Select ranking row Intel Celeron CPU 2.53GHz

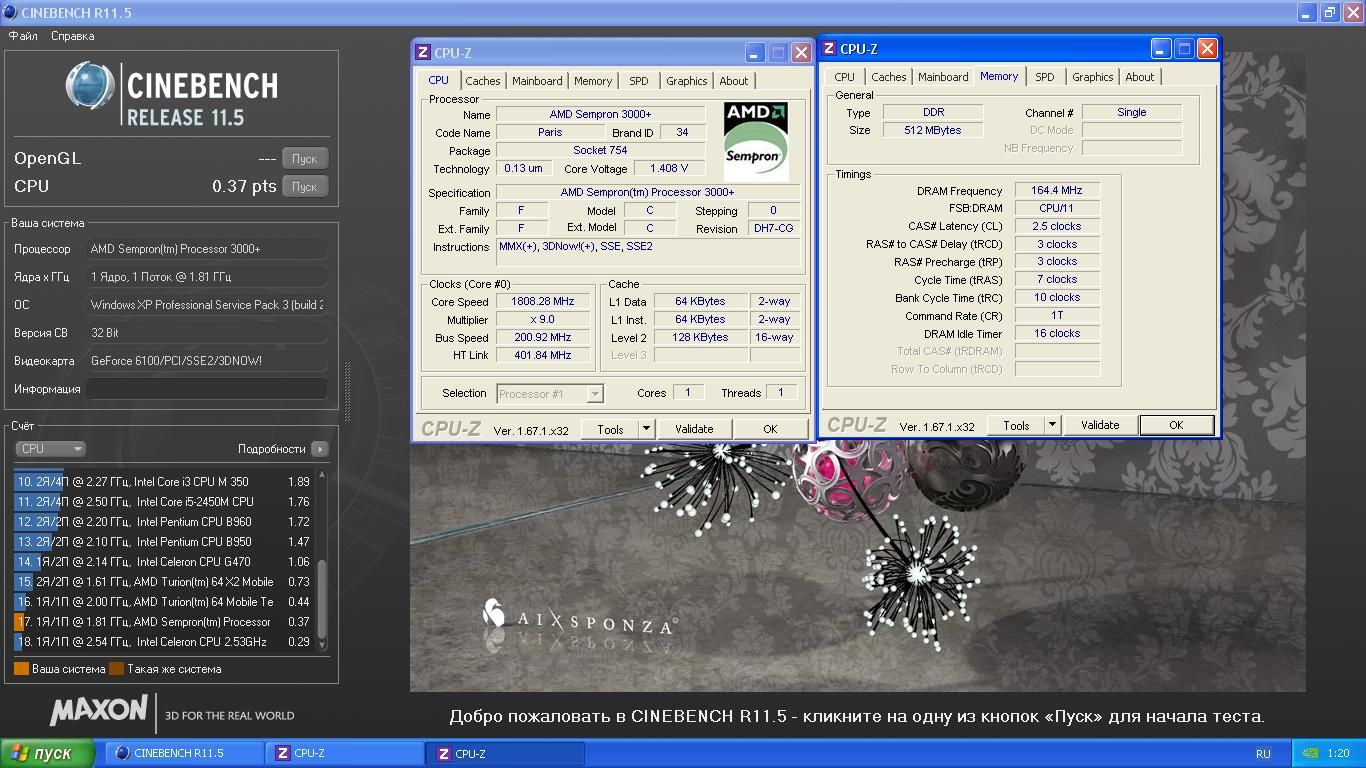tap(164, 642)
